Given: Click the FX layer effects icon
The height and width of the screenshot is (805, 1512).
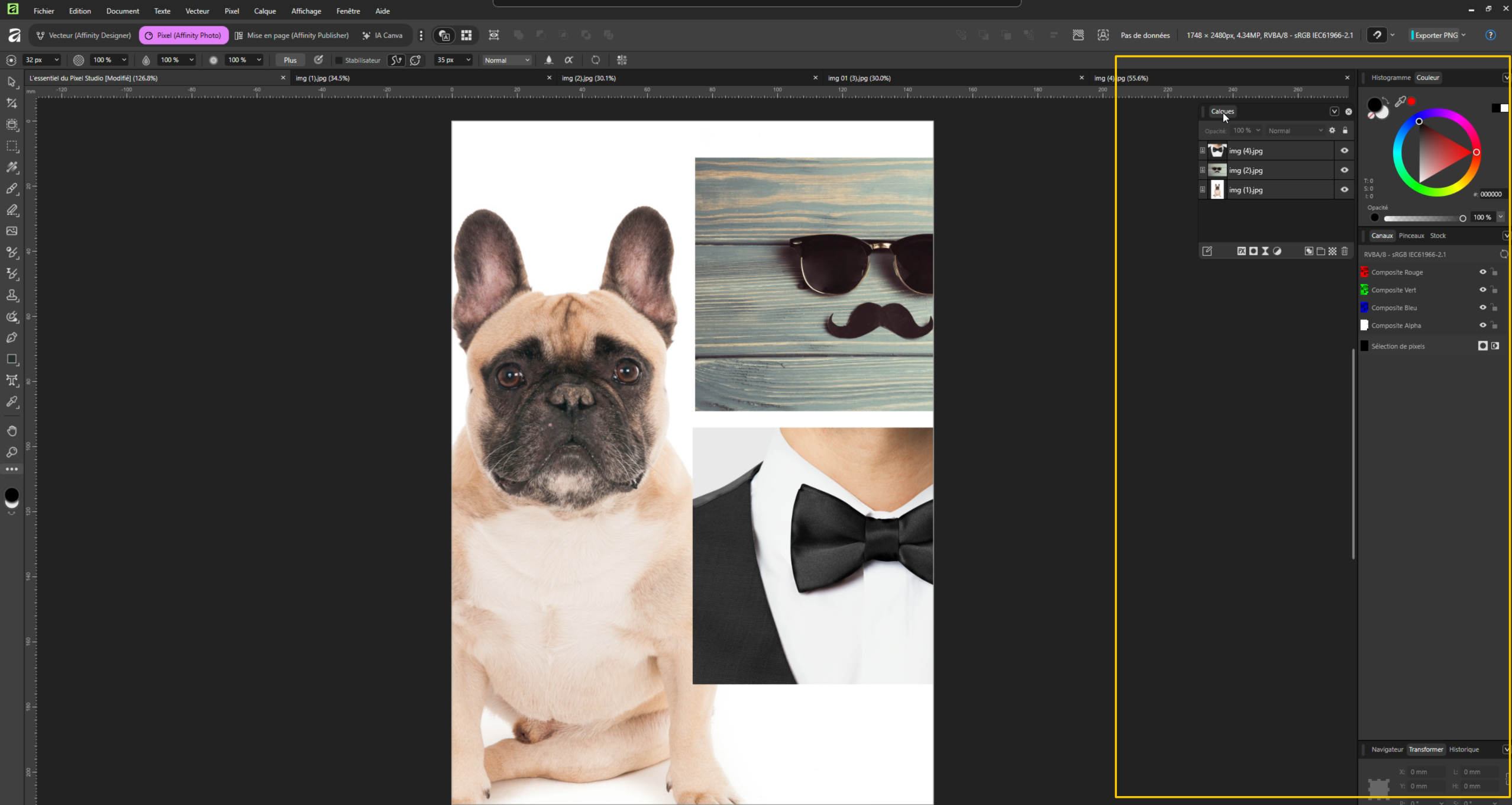Looking at the screenshot, I should click(x=1241, y=252).
